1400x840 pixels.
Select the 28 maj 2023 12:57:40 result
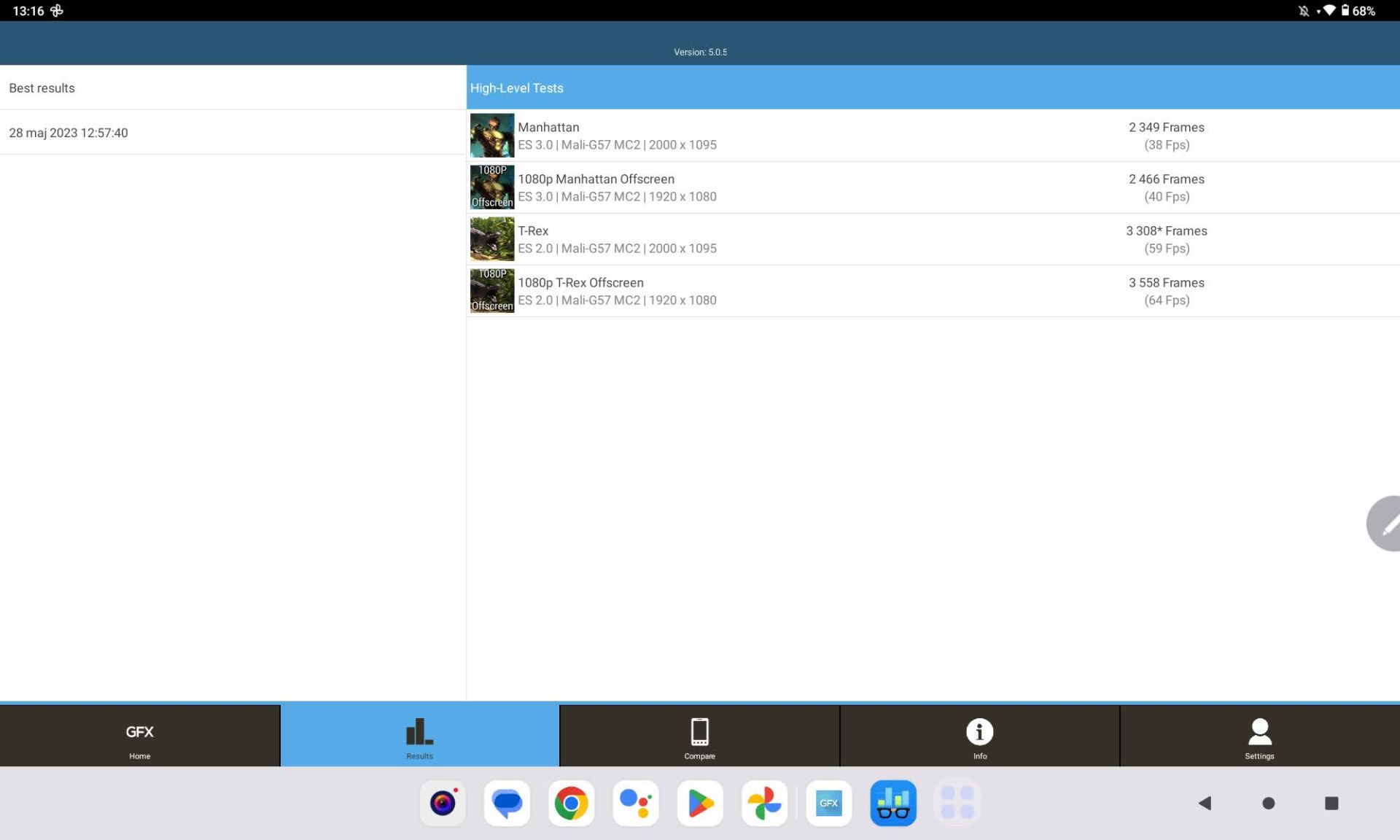pyautogui.click(x=233, y=133)
